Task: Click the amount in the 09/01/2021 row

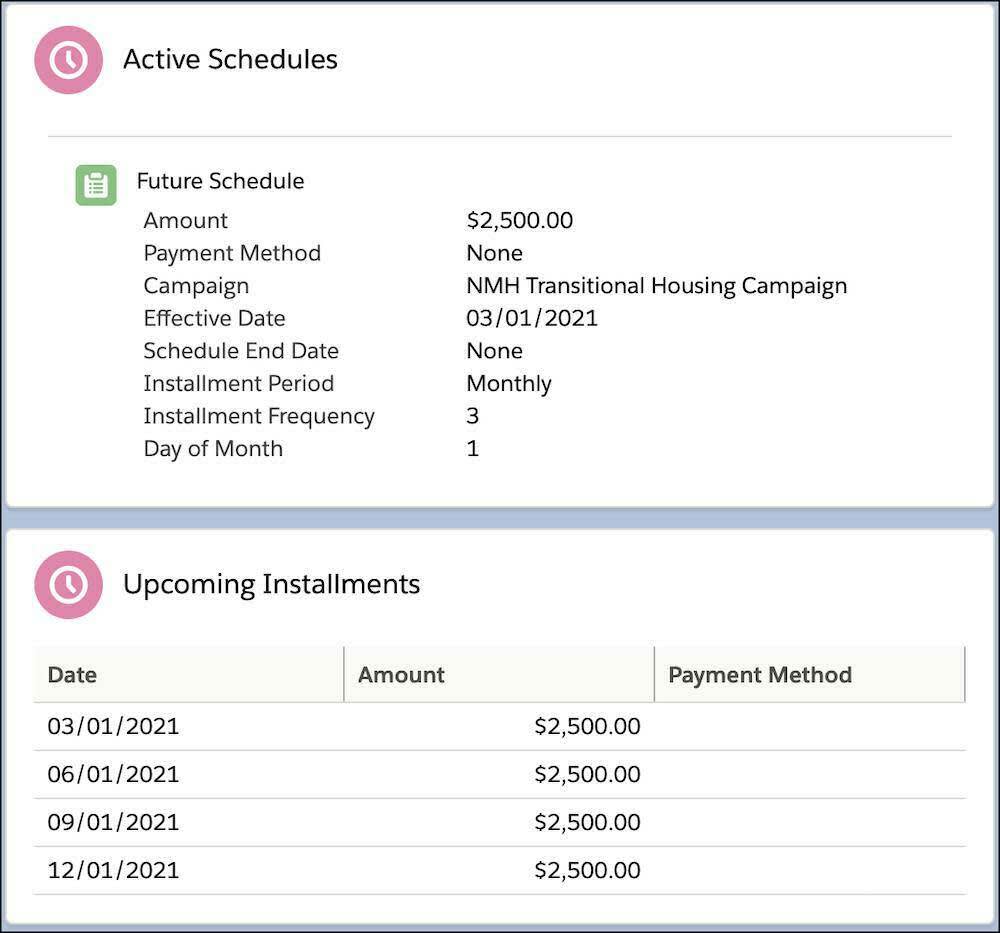Action: 587,822
